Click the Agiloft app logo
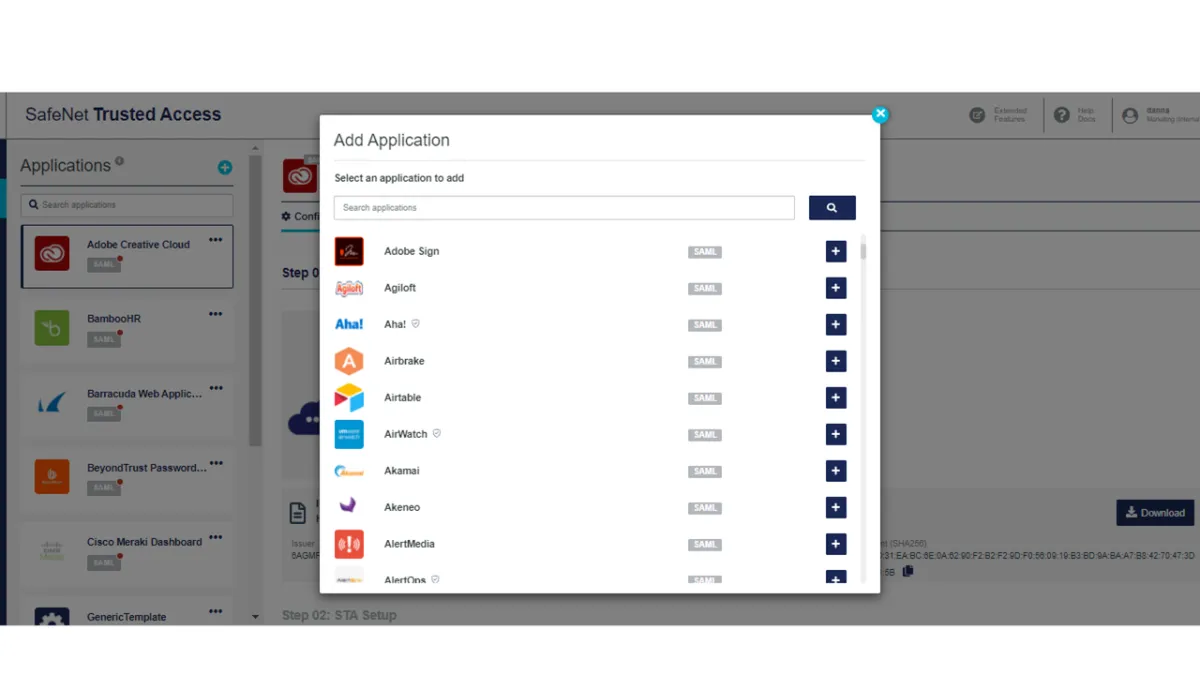 tap(348, 288)
